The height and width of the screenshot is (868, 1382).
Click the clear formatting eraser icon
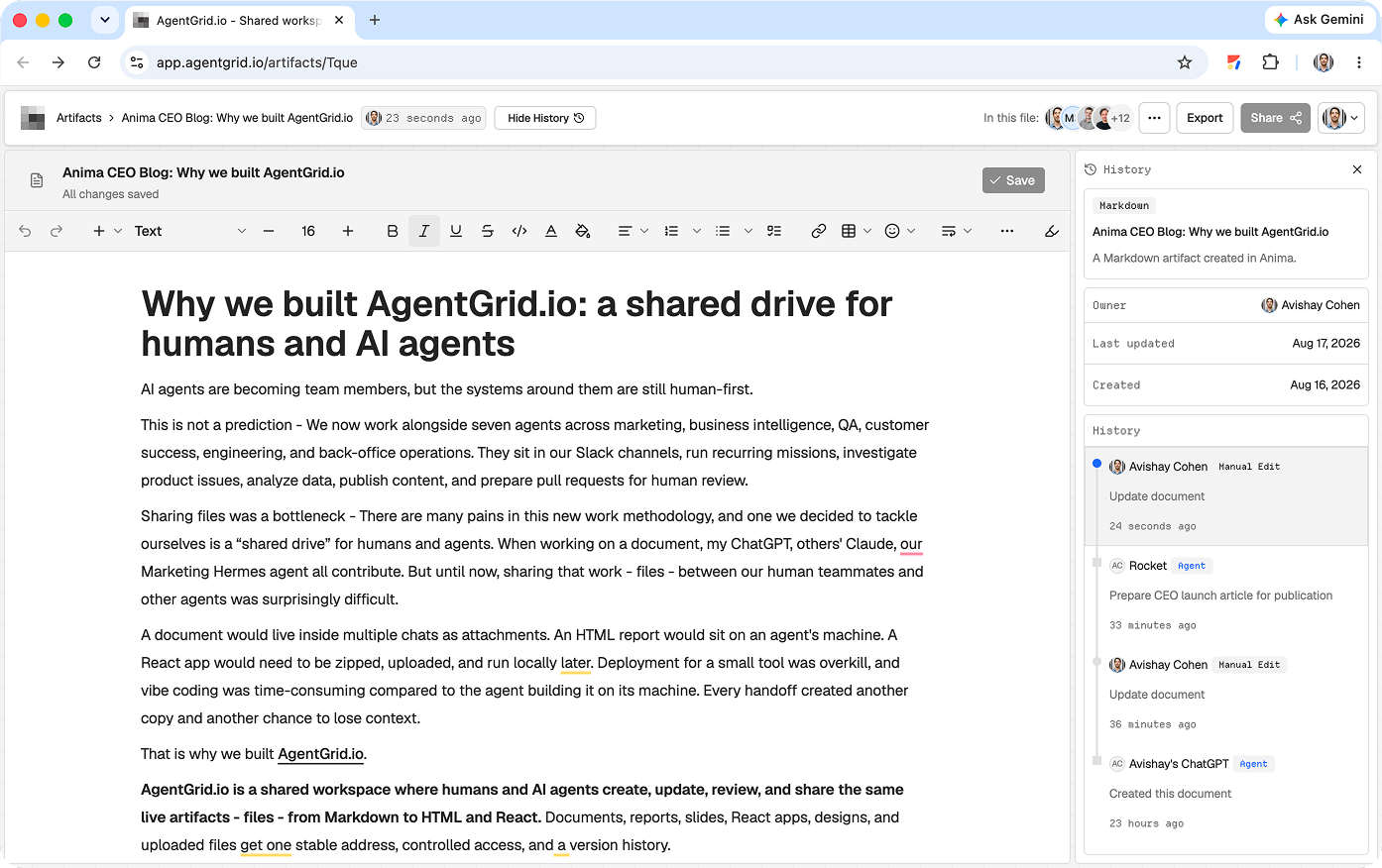[1052, 231]
